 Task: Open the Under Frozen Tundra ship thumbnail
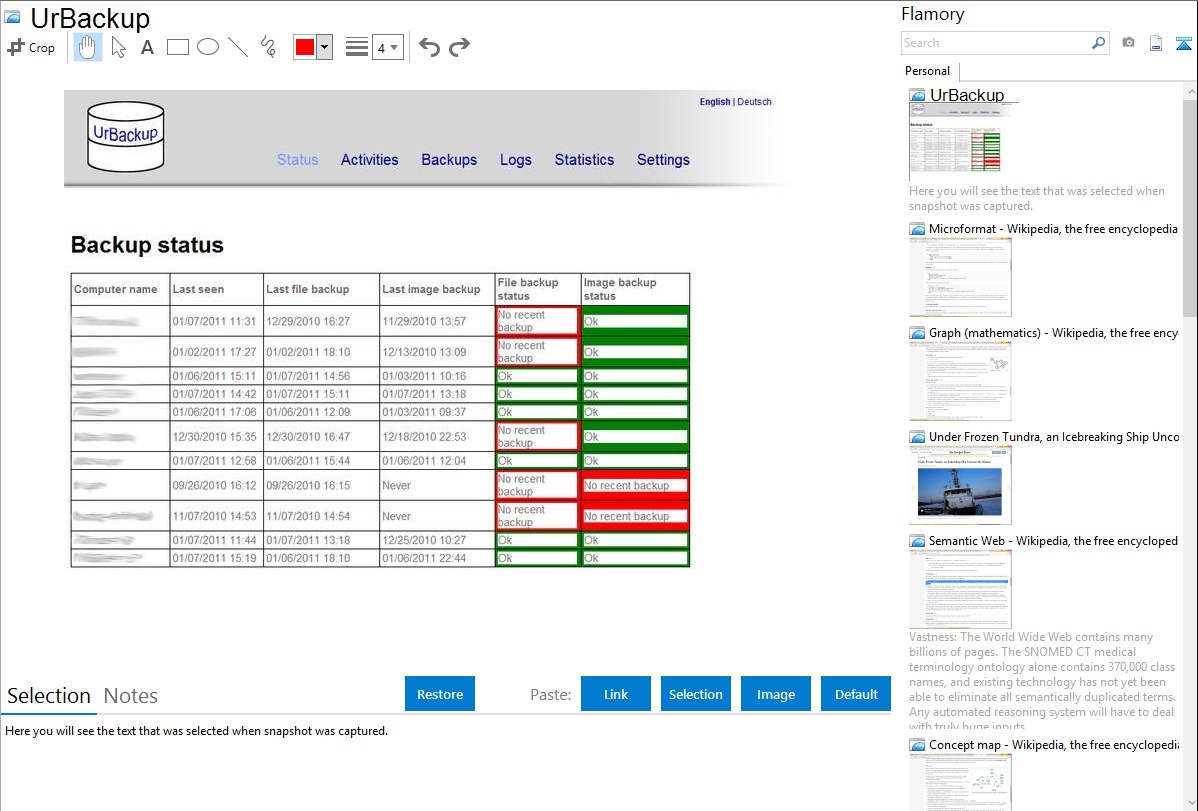960,485
